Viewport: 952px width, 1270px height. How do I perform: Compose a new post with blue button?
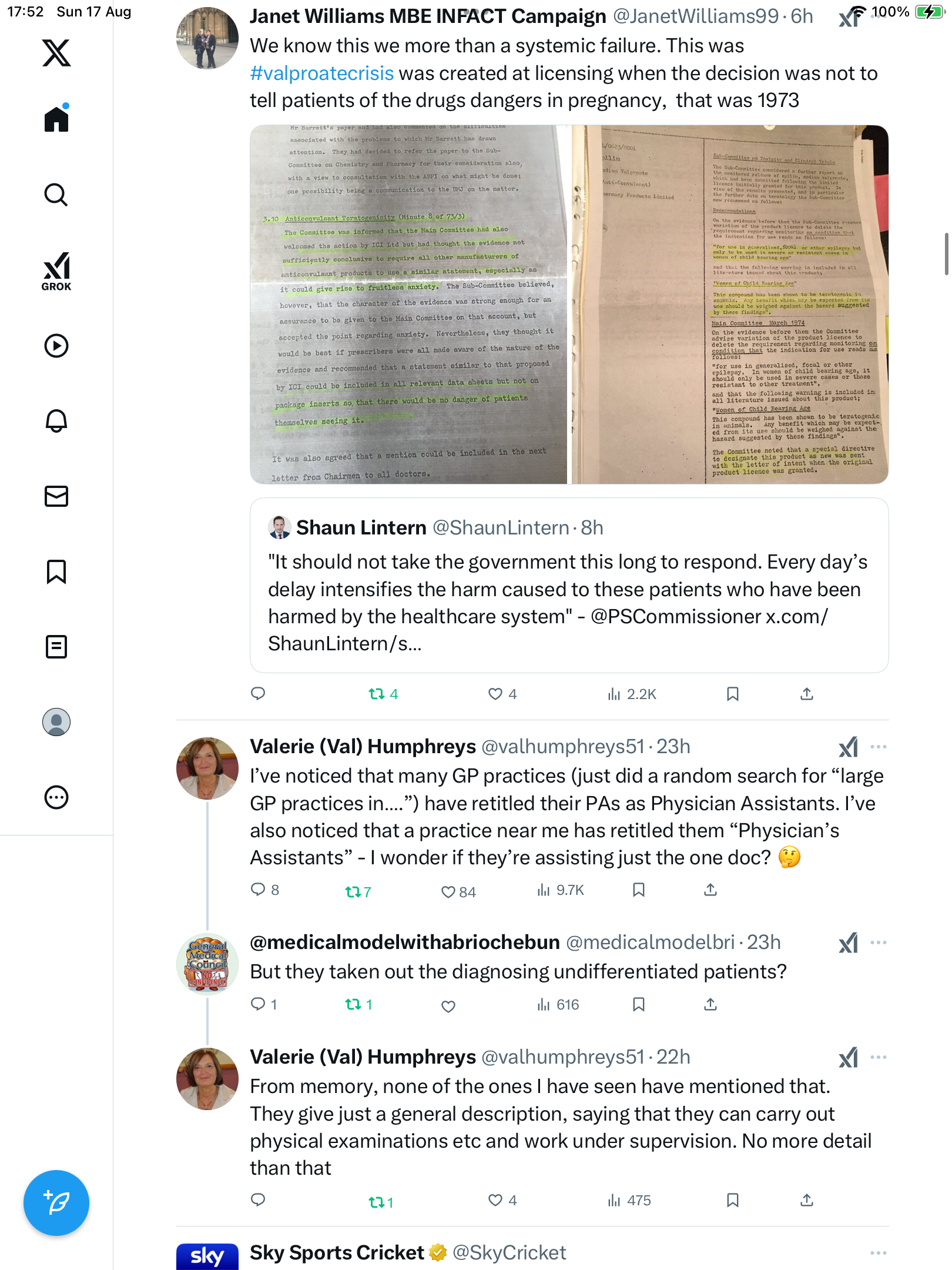[56, 1203]
